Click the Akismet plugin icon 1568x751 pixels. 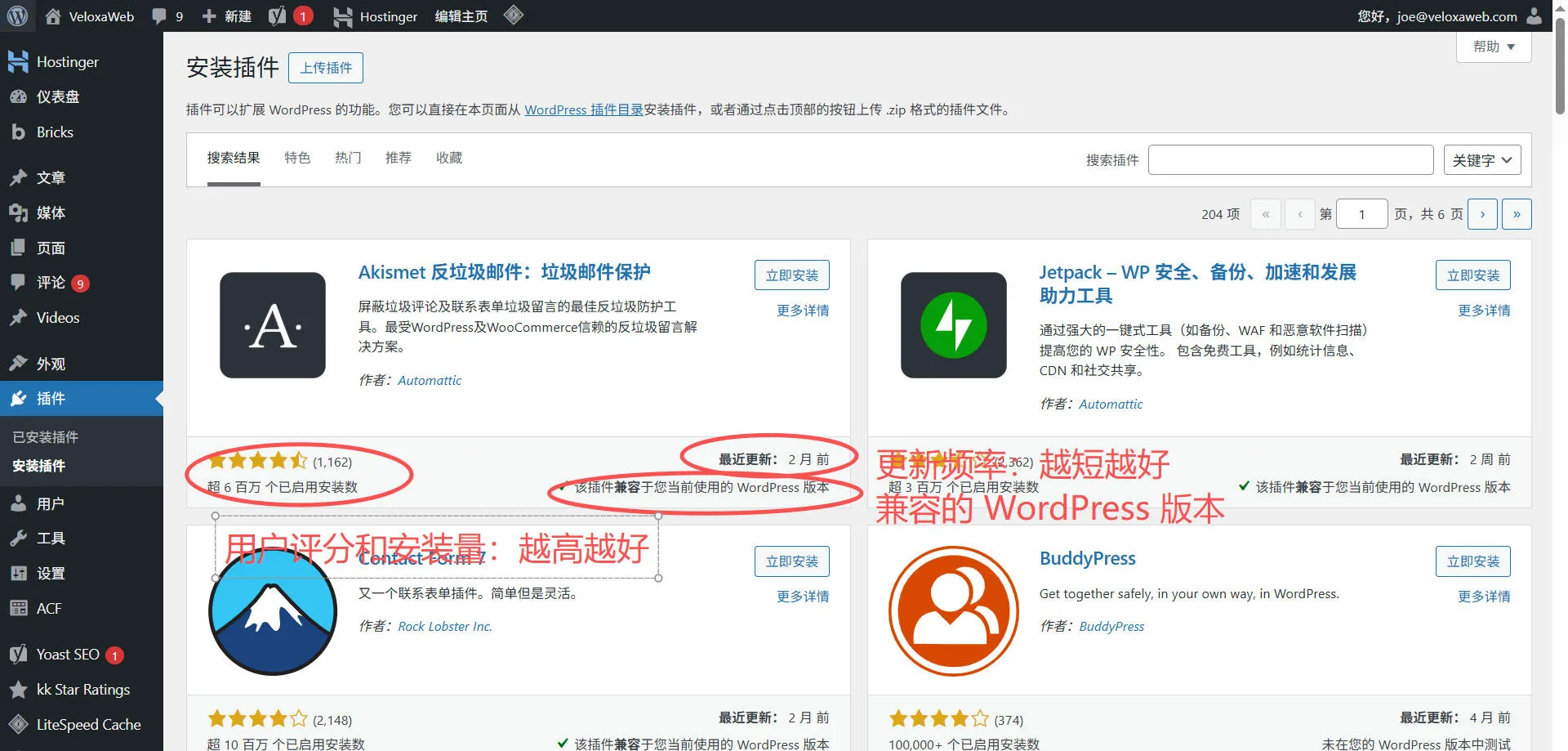tap(273, 325)
